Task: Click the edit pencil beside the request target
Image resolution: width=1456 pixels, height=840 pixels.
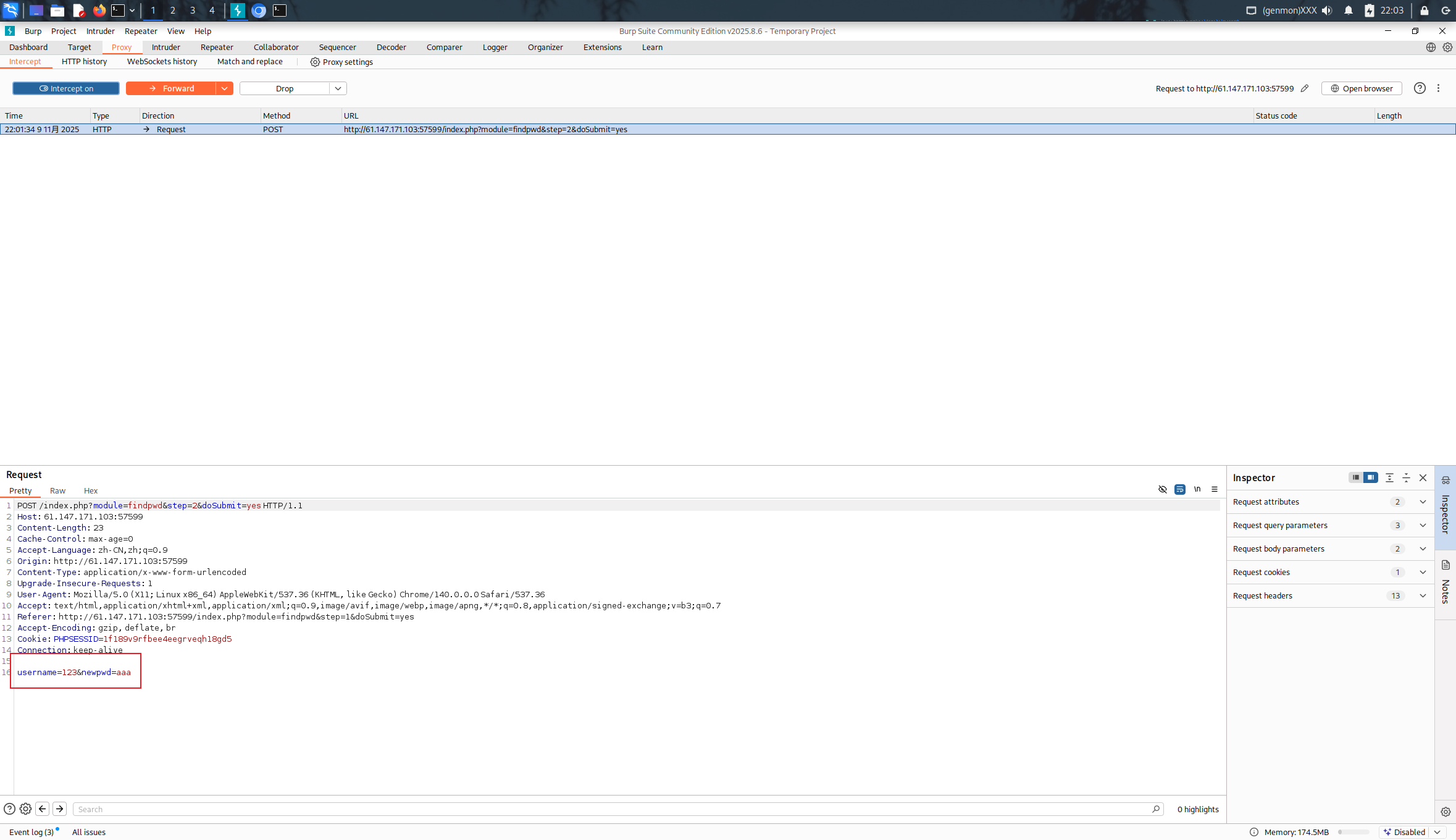Action: click(x=1305, y=88)
